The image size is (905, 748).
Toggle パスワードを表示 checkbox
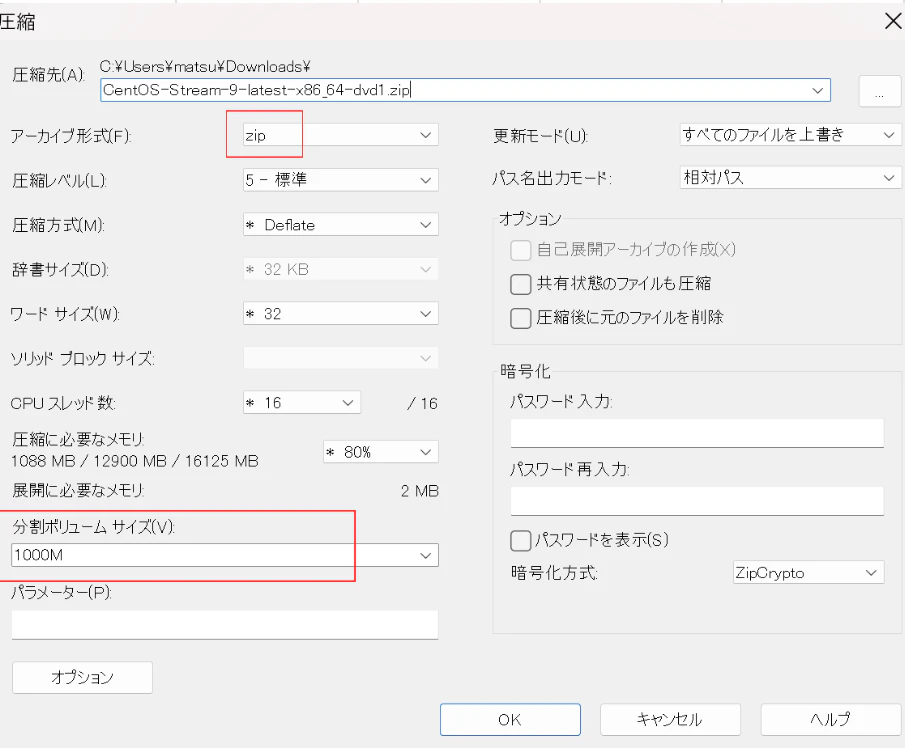pos(521,540)
